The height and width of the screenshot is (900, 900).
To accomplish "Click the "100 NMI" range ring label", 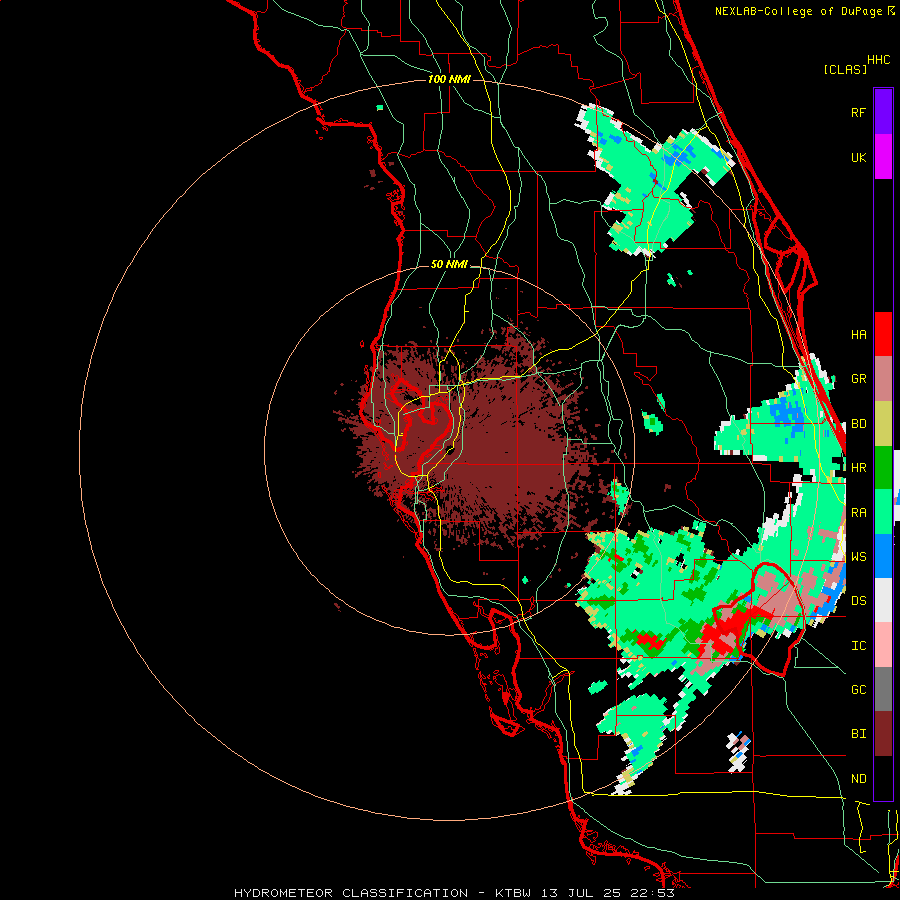I will (449, 79).
